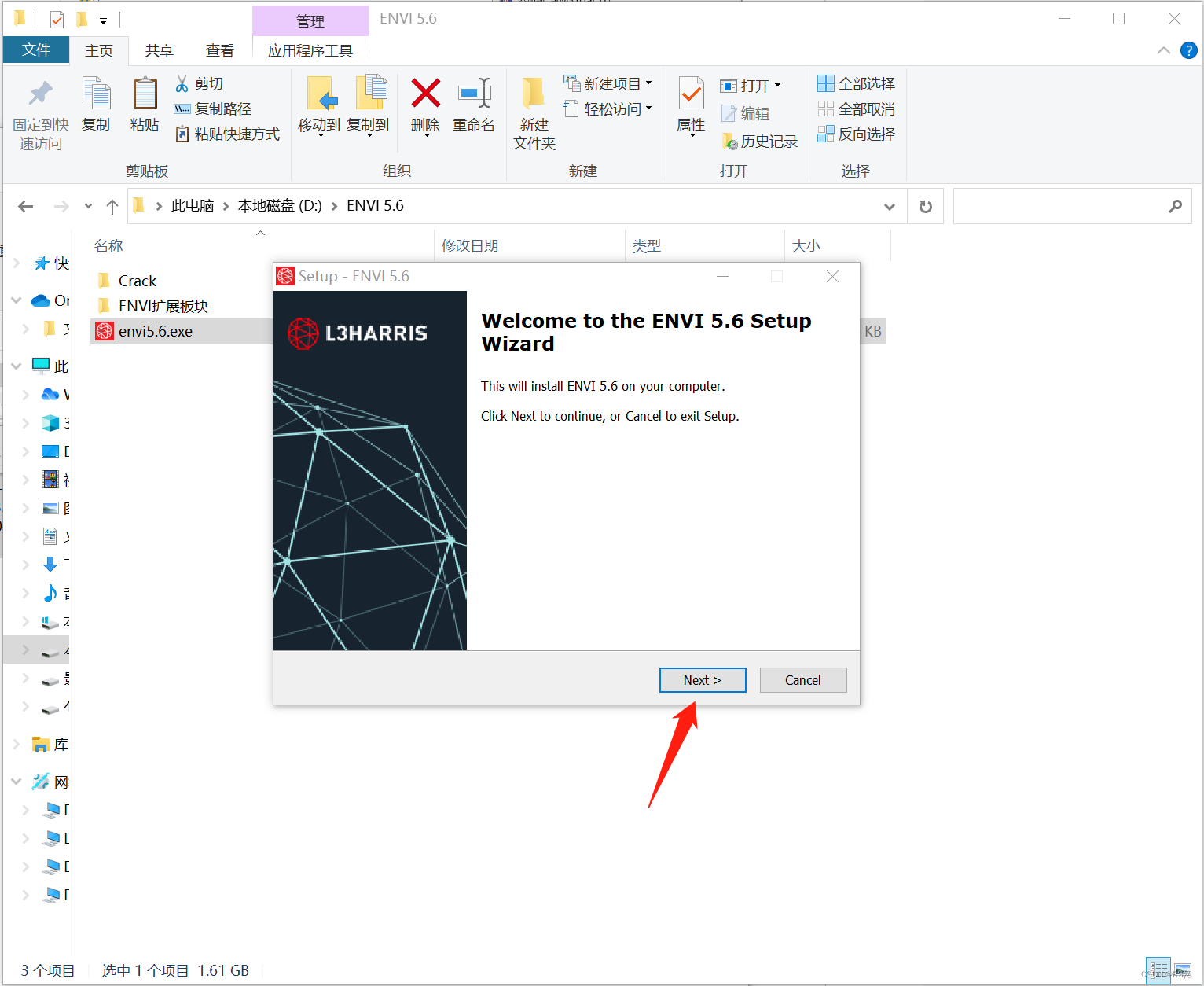This screenshot has height=986, width=1204.
Task: Sort by Name (名称) column
Action: [108, 246]
